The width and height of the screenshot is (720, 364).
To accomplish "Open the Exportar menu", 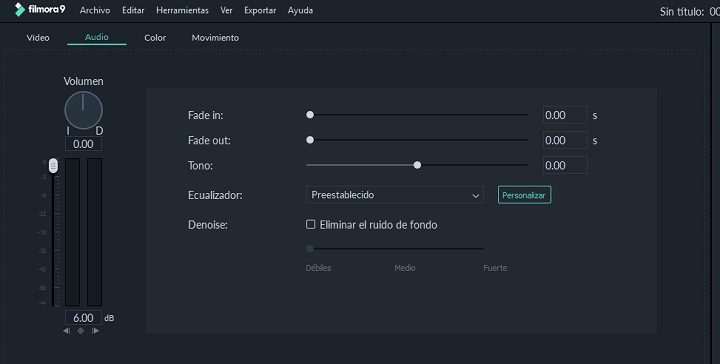I will [x=260, y=10].
